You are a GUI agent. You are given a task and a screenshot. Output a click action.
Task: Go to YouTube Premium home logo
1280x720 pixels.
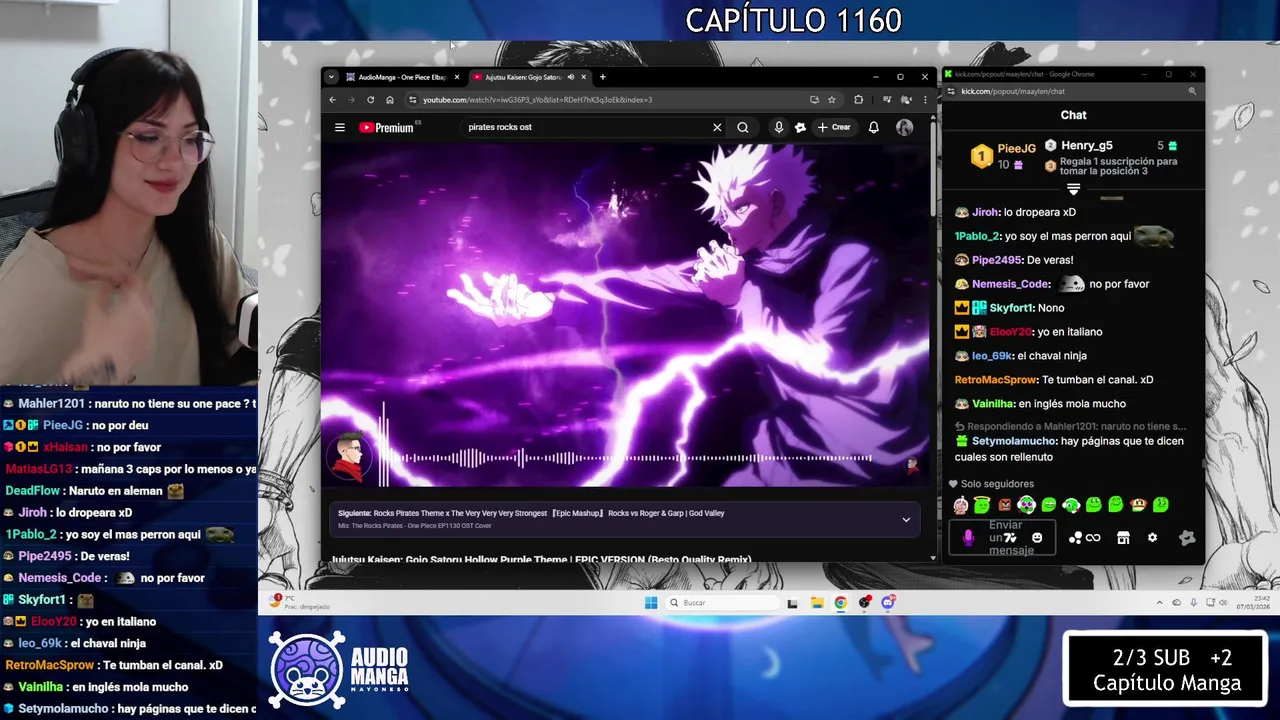(x=387, y=127)
